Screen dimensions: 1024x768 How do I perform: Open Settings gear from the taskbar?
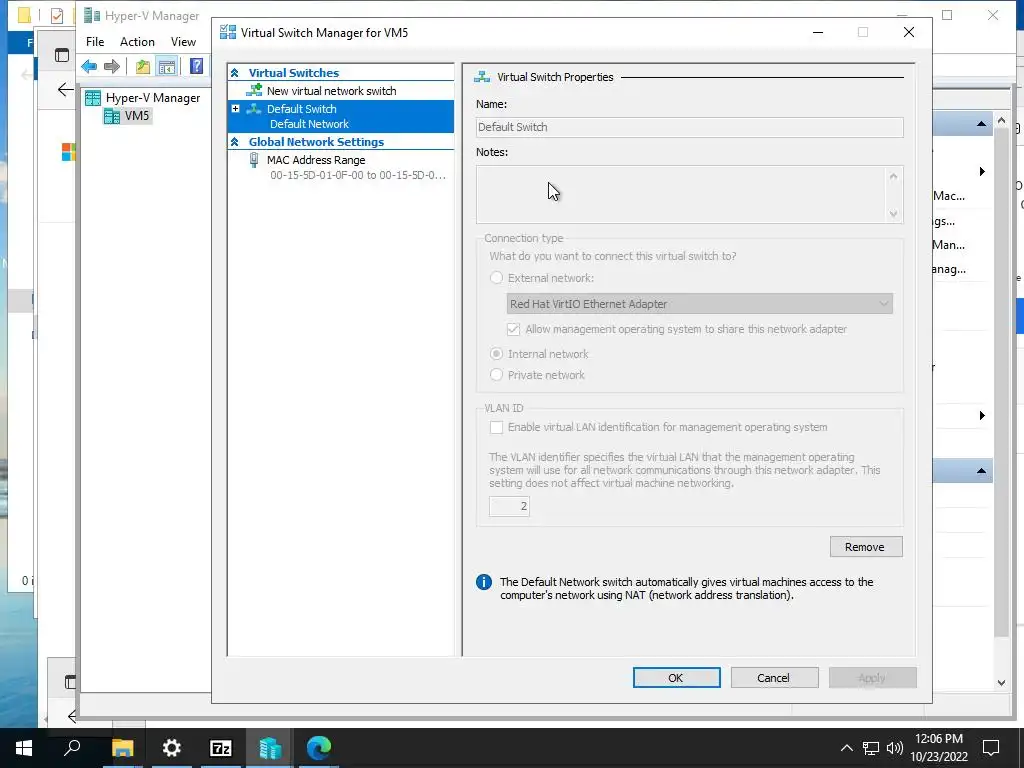point(171,748)
